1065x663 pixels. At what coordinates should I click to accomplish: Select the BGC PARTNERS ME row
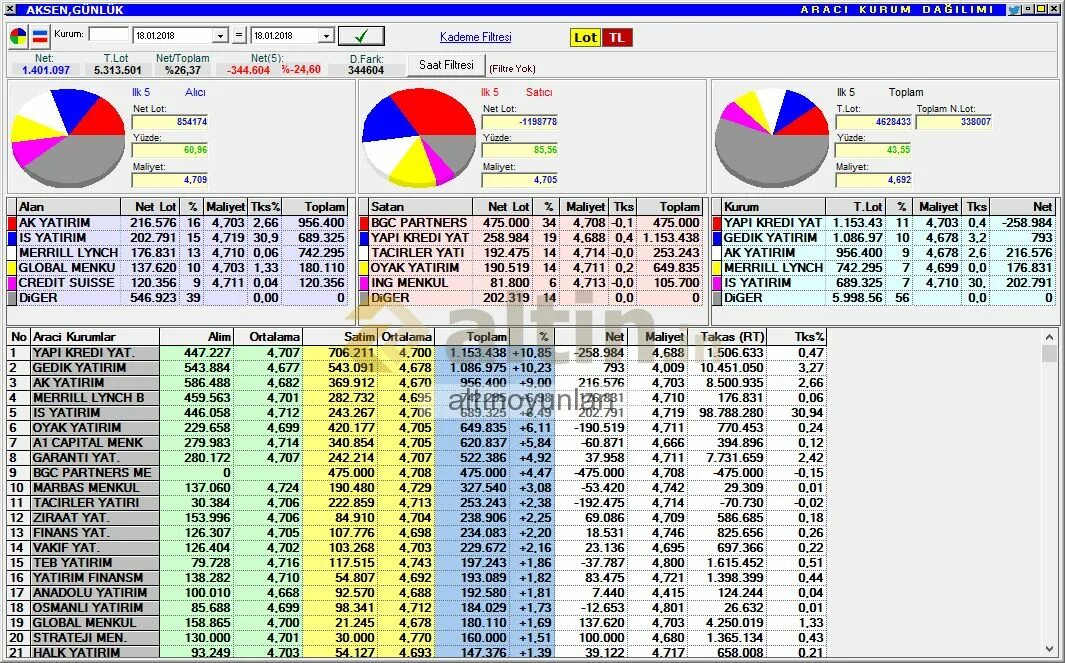[416, 473]
